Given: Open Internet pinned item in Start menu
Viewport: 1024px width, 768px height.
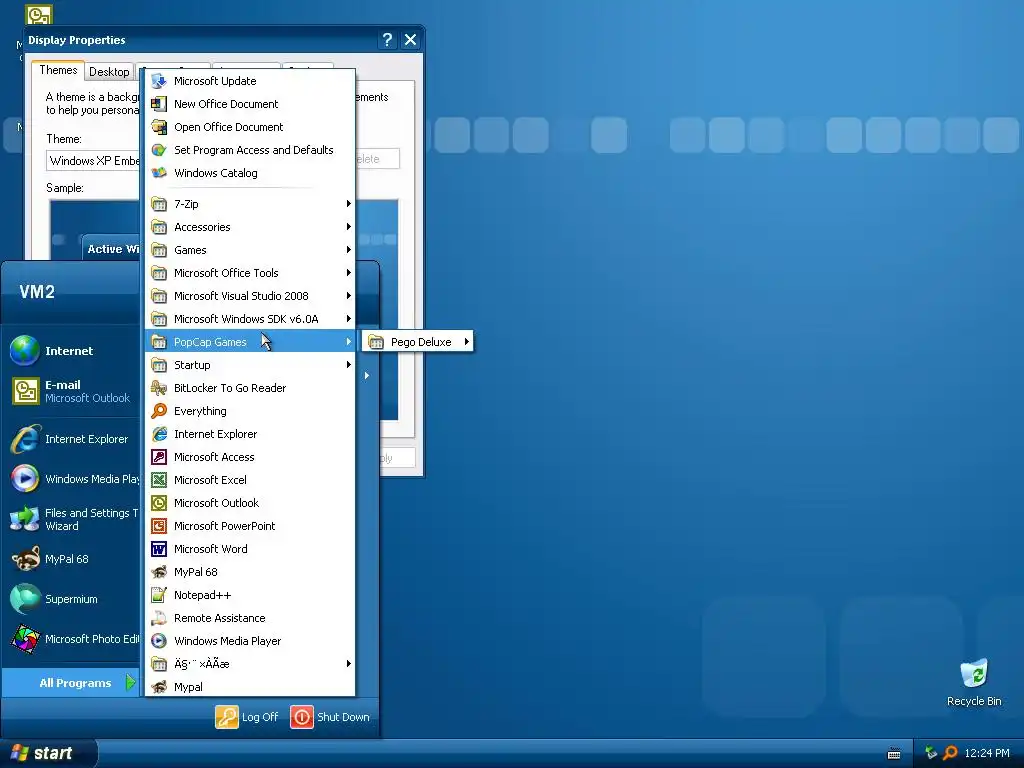Looking at the screenshot, I should pyautogui.click(x=73, y=351).
